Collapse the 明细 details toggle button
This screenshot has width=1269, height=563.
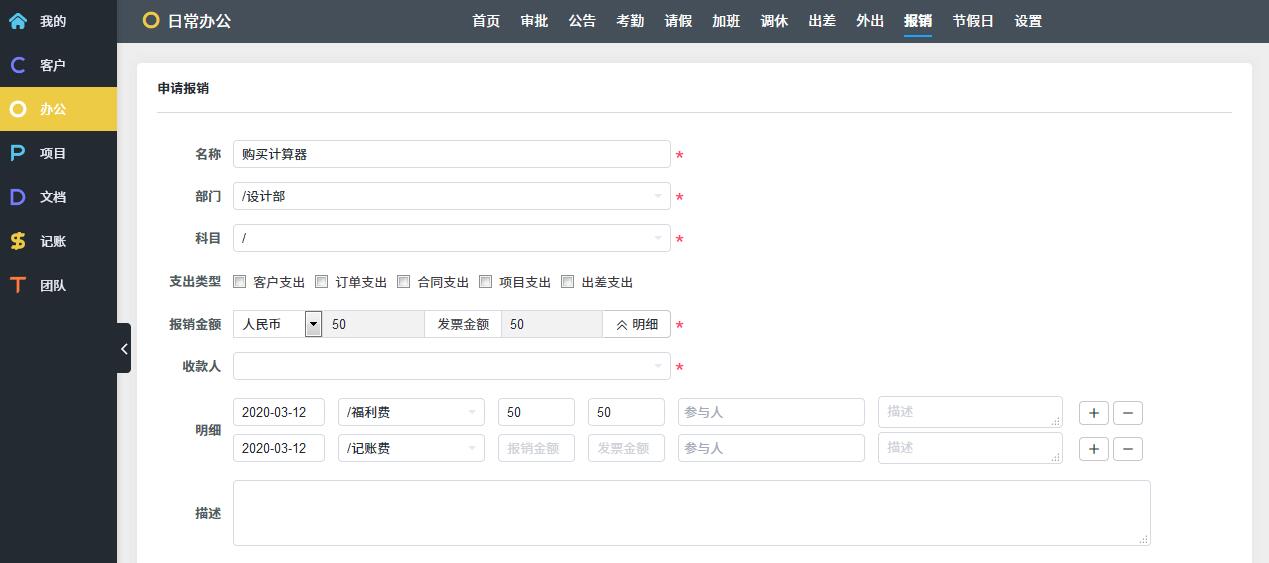[636, 324]
